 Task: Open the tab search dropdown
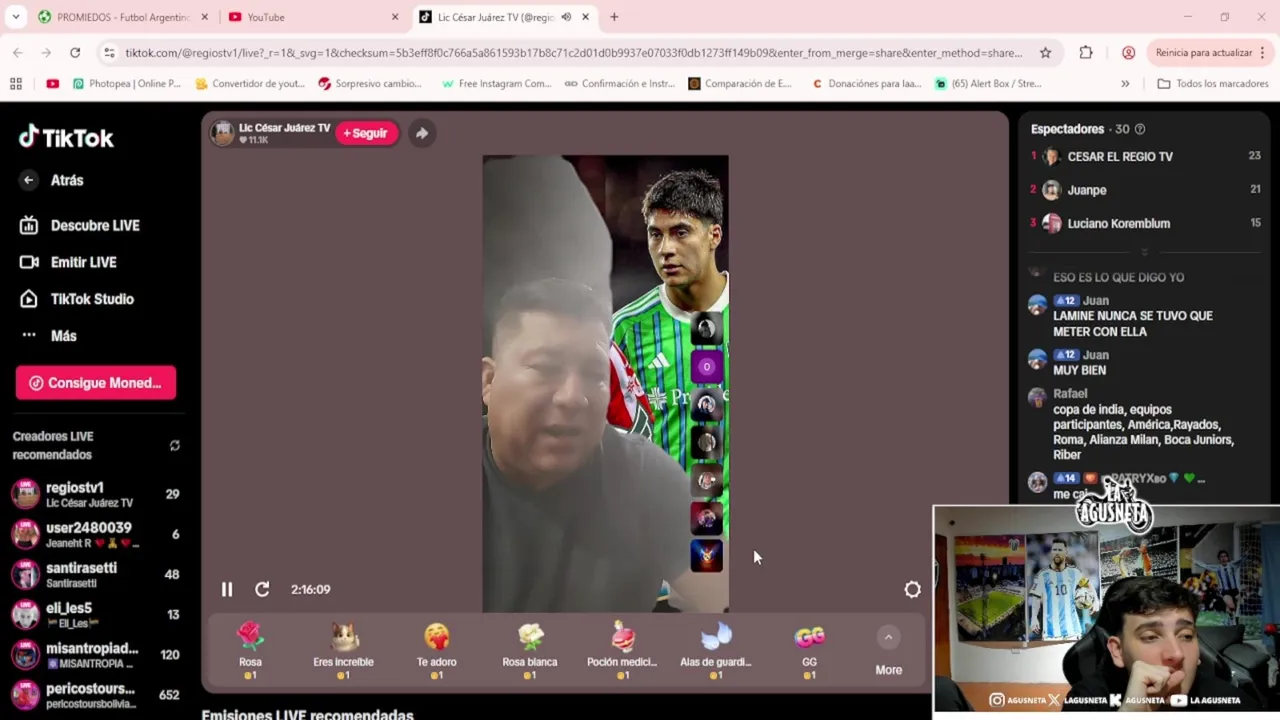point(15,17)
